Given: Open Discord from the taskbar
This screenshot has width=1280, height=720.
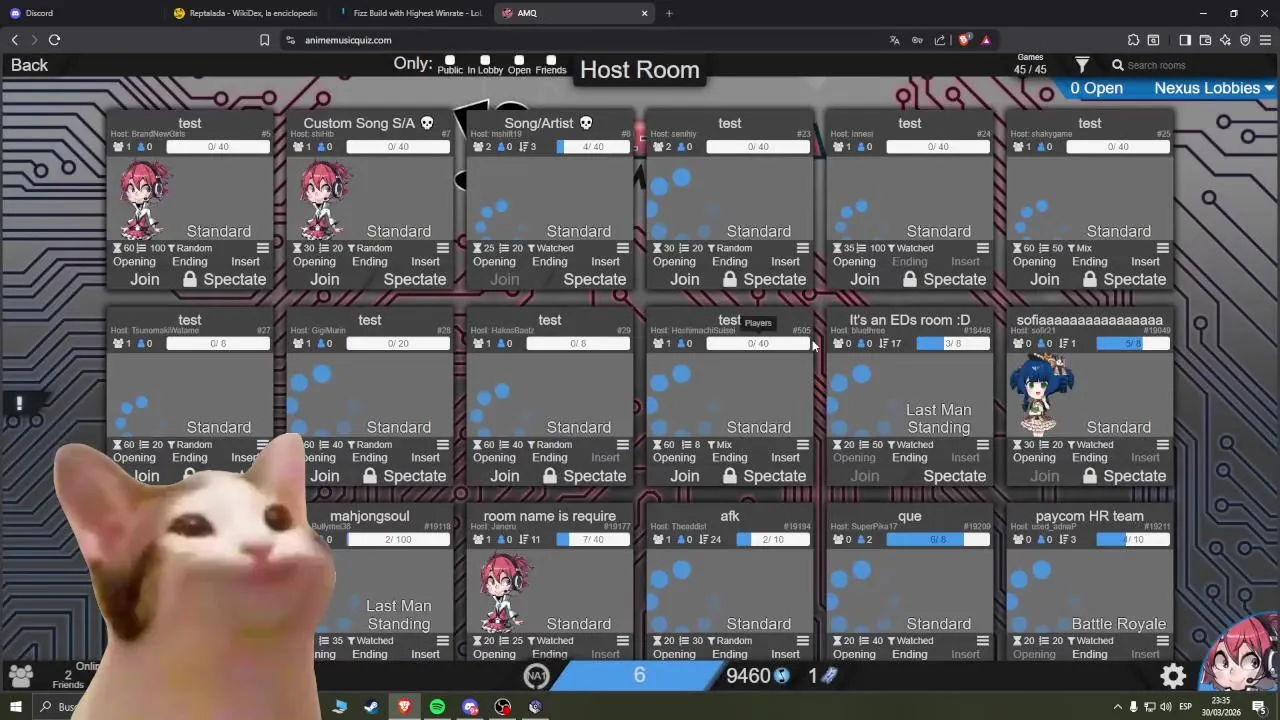Looking at the screenshot, I should tap(470, 707).
